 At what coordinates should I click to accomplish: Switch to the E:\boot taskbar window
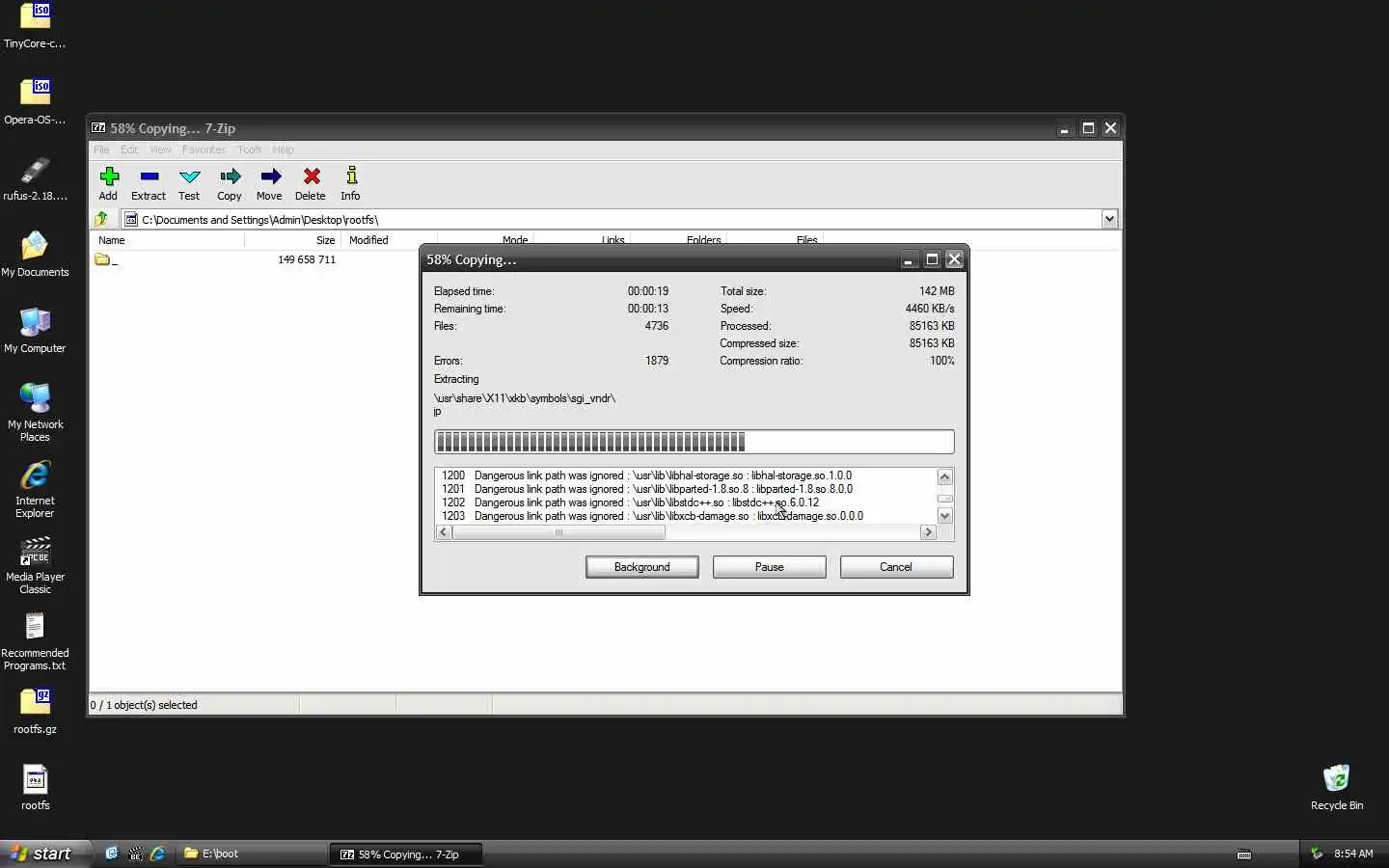(251, 854)
